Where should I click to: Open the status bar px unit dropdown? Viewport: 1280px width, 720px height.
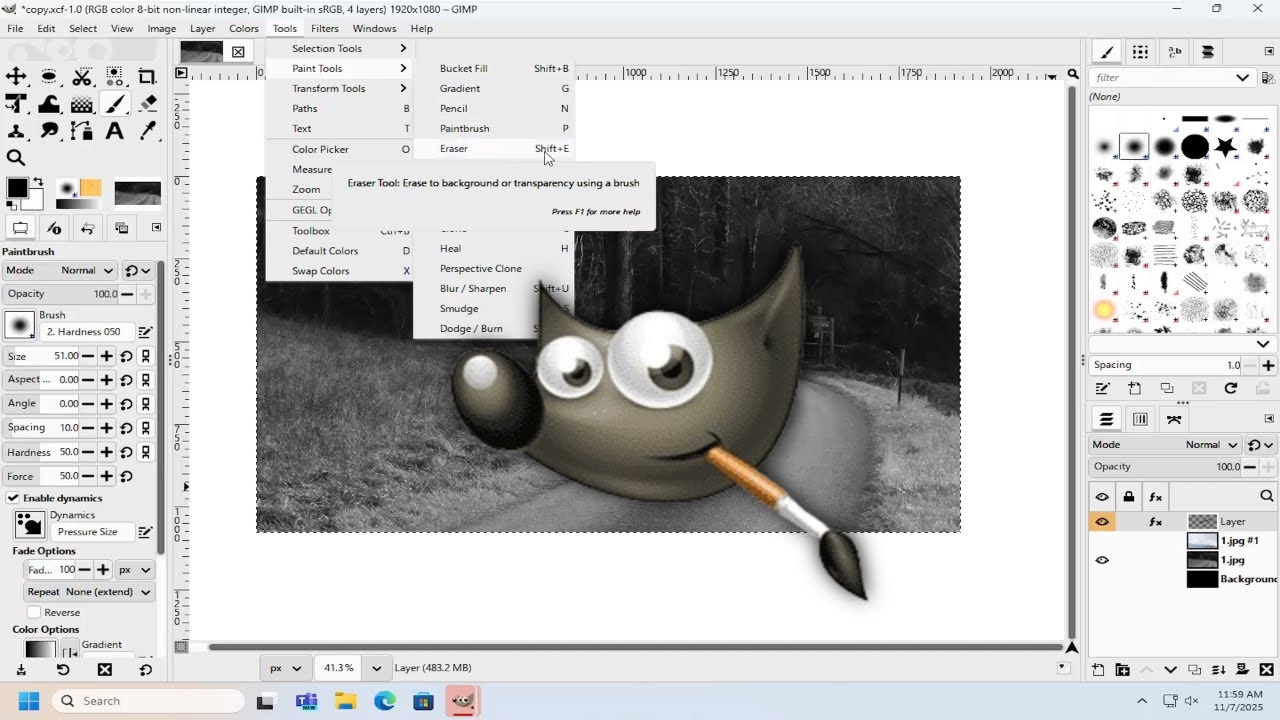tap(284, 667)
